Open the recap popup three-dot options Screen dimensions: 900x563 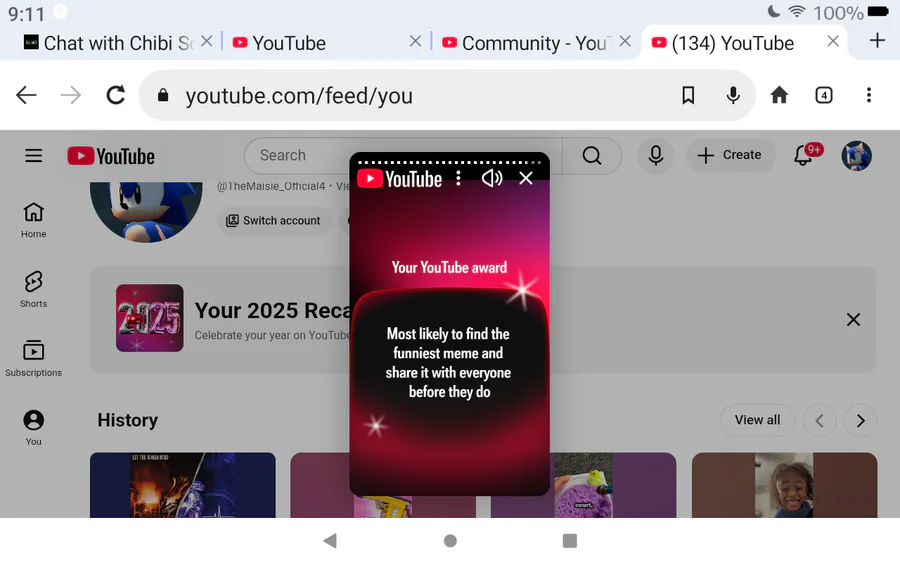458,178
